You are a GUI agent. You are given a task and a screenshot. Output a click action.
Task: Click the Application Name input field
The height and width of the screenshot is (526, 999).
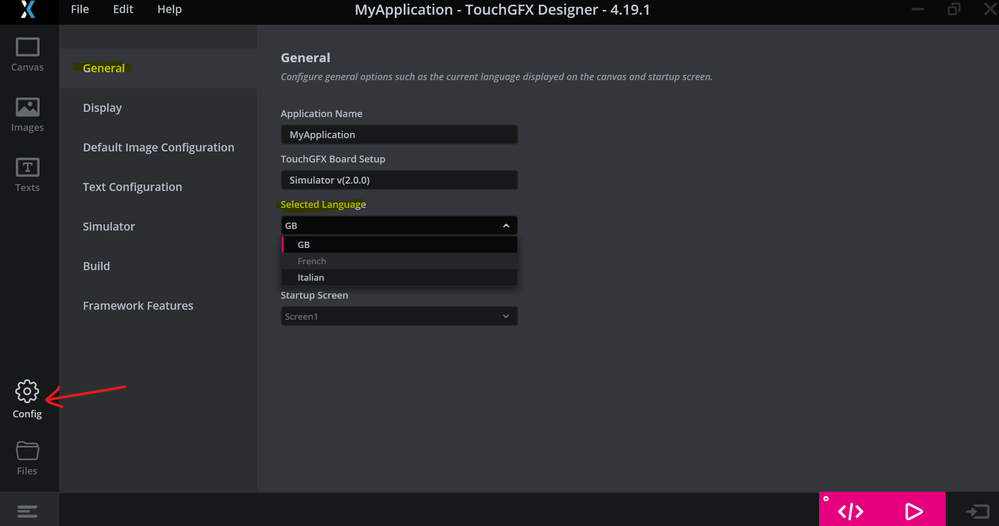399,134
